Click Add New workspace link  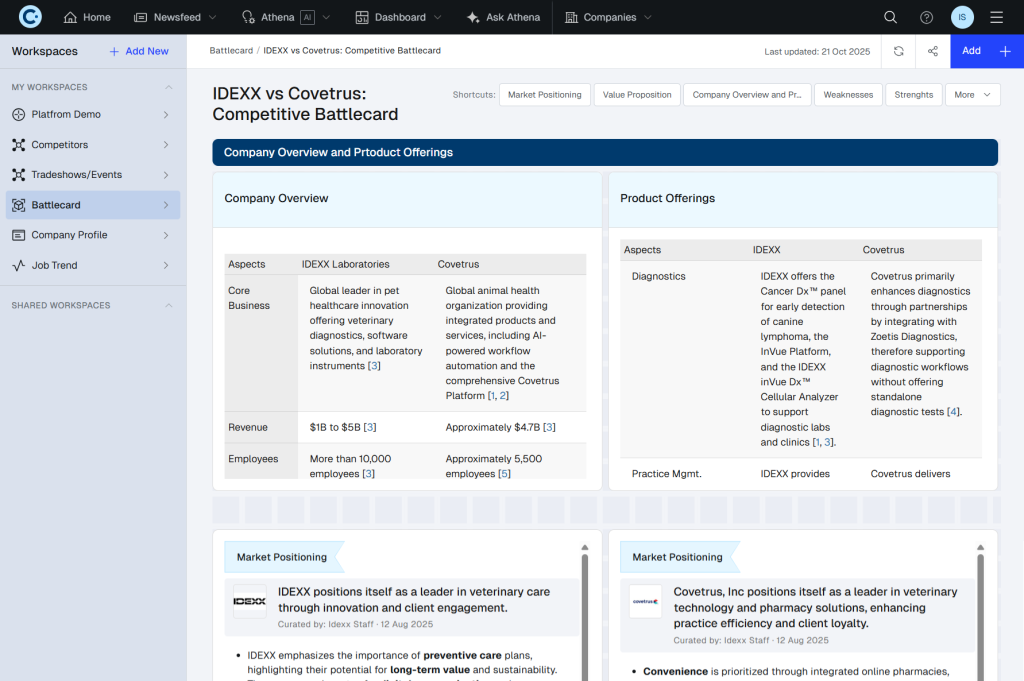click(139, 51)
